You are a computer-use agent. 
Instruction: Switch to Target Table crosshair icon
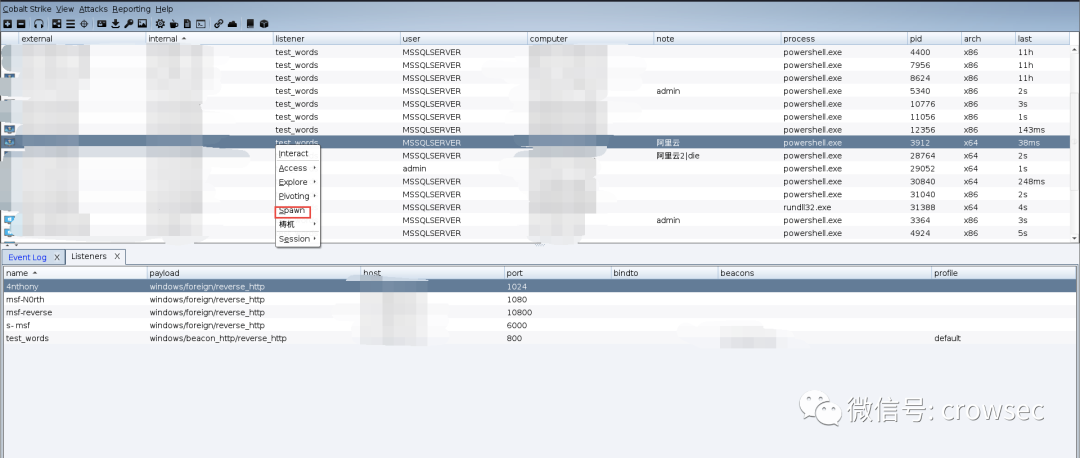coord(84,23)
